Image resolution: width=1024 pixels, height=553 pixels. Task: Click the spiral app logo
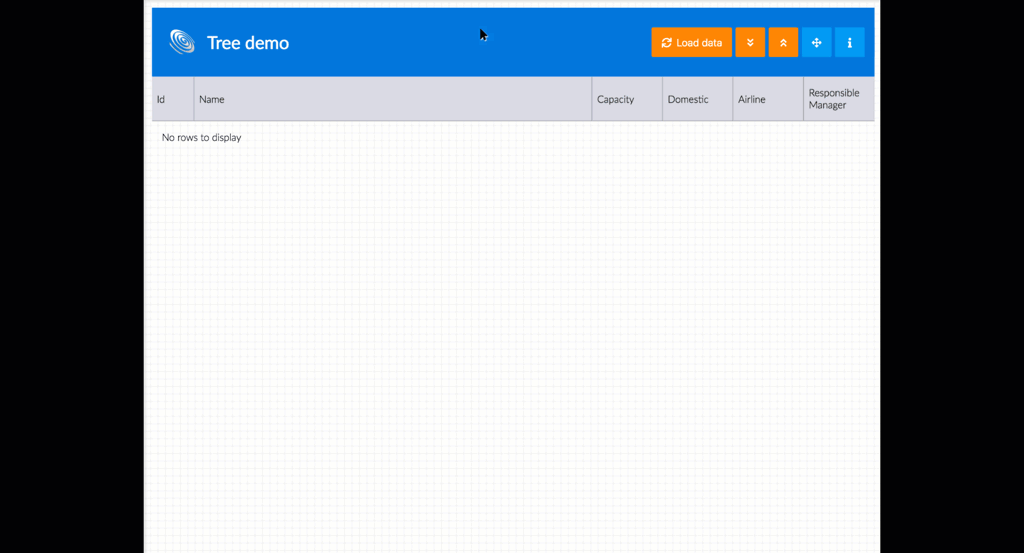(x=182, y=42)
